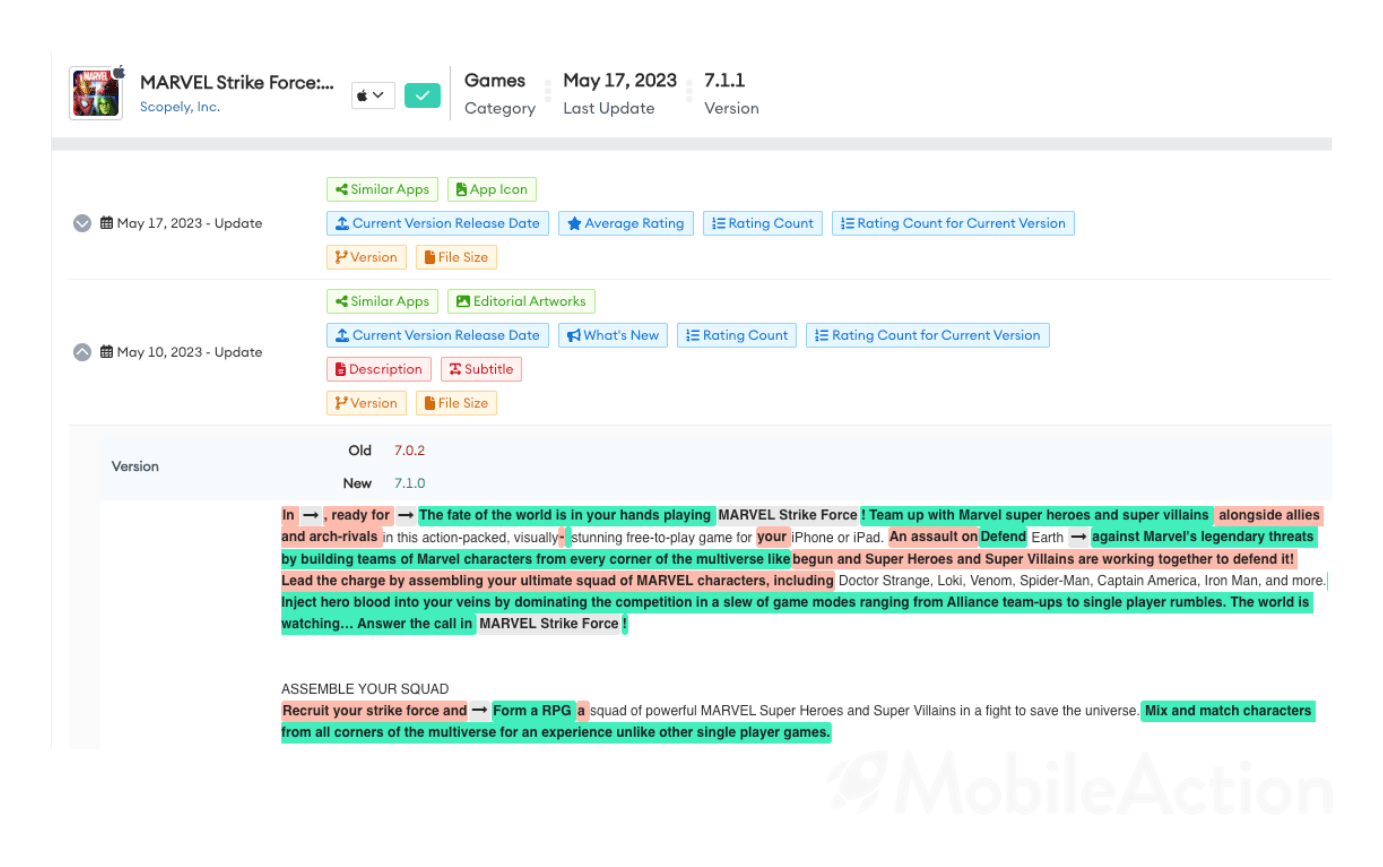Click Current Version Release Date in May 10 row
Screen dimensions: 1383x867
pyautogui.click(x=438, y=335)
